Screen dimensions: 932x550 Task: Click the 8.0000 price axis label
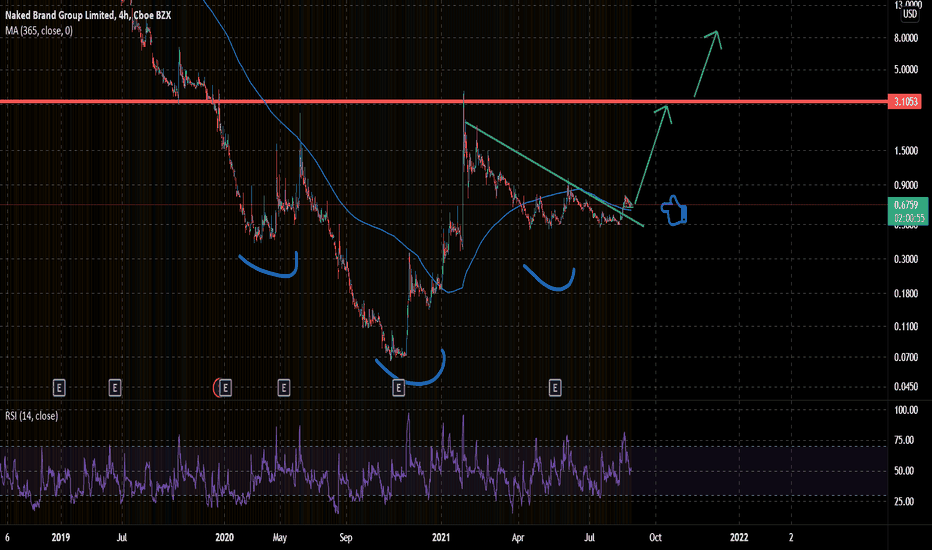(x=906, y=38)
